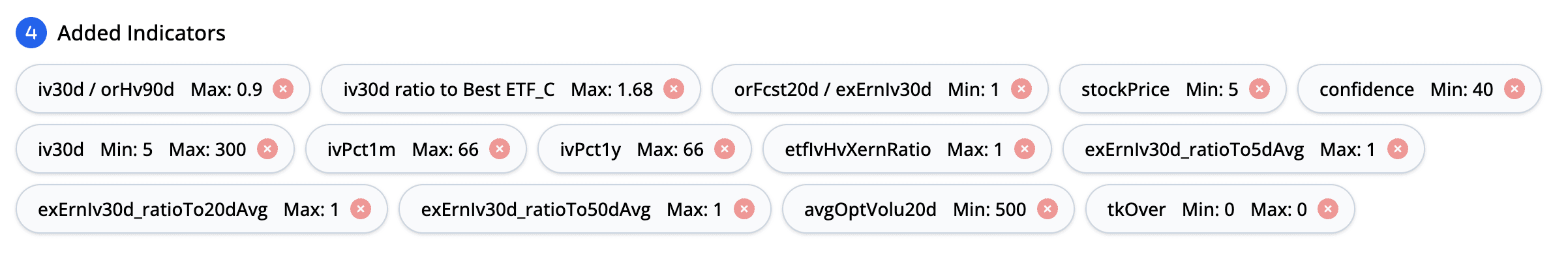Remove the exErnIv30d_ratioTo50dAvg filter

pos(744,209)
